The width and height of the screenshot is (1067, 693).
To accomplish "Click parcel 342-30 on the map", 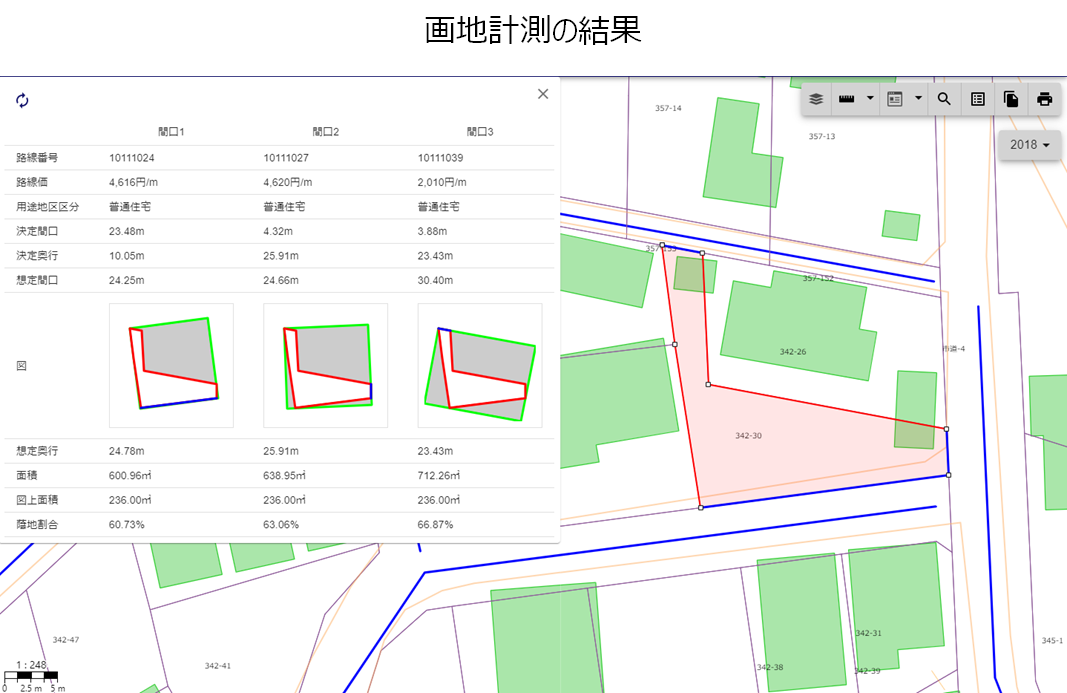I will (748, 436).
